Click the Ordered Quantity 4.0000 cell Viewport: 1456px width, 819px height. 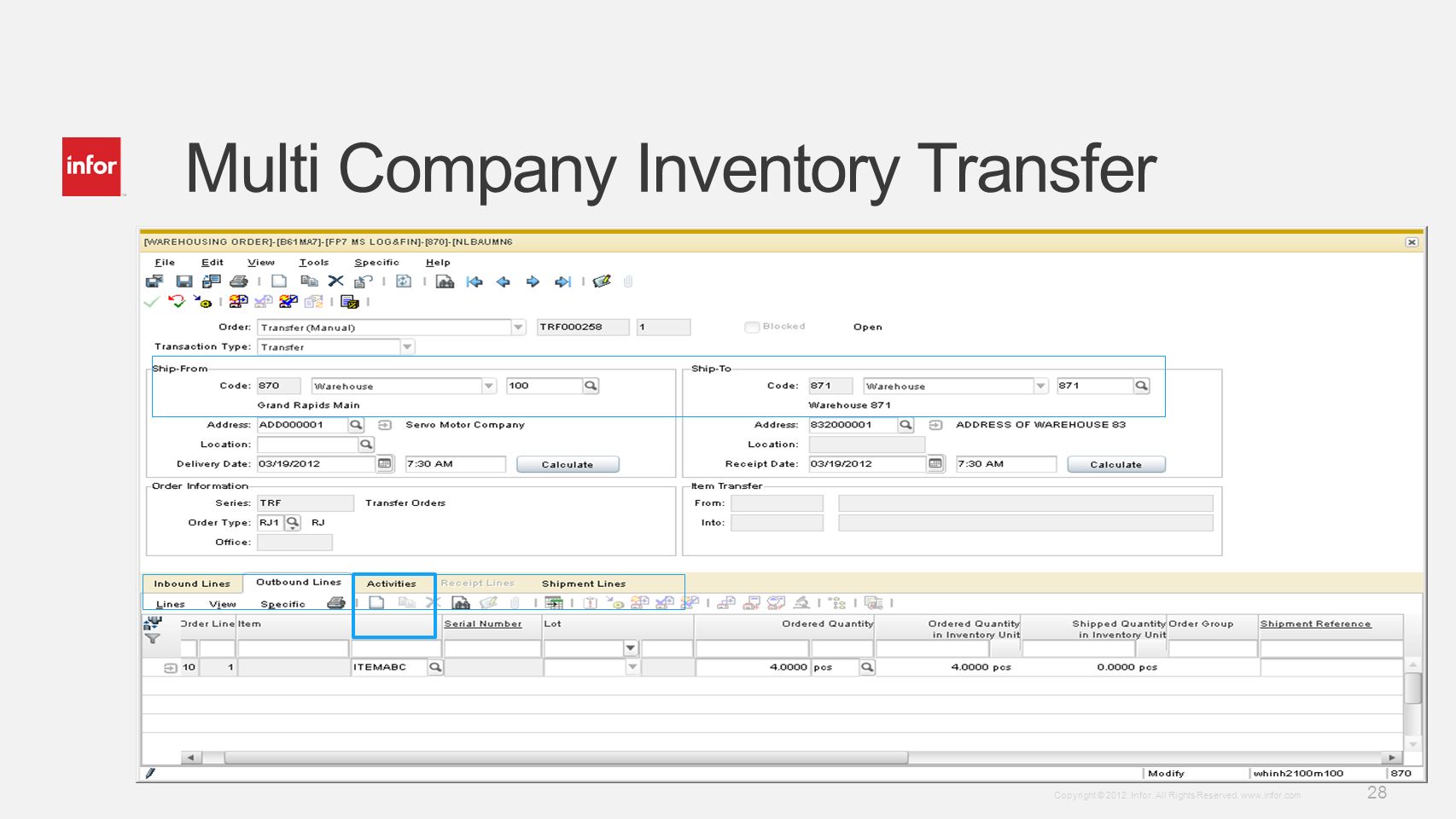751,667
